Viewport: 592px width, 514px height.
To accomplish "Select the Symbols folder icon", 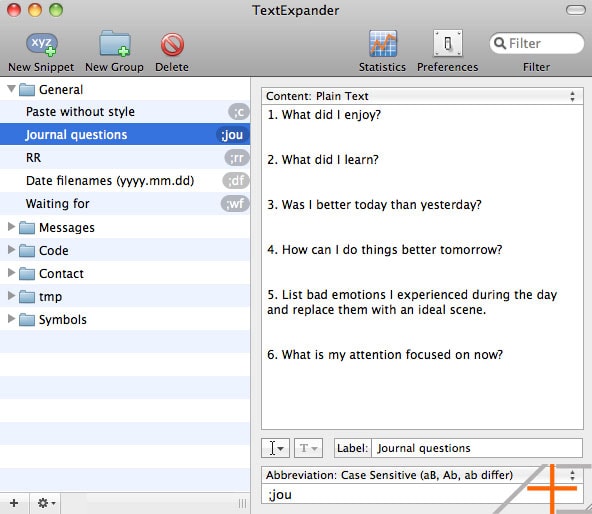I will (x=27, y=320).
